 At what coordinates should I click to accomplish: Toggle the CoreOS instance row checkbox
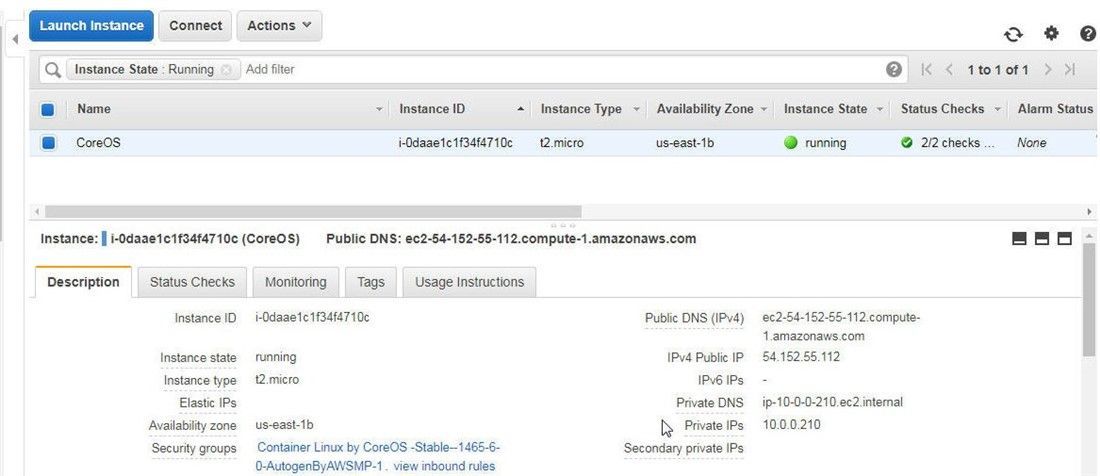[48, 143]
